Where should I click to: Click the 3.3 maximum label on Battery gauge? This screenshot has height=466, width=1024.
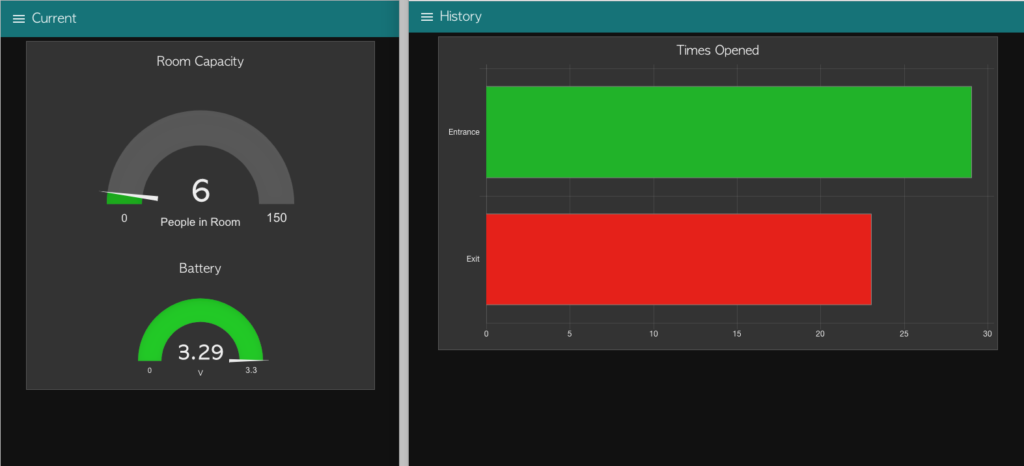click(251, 370)
